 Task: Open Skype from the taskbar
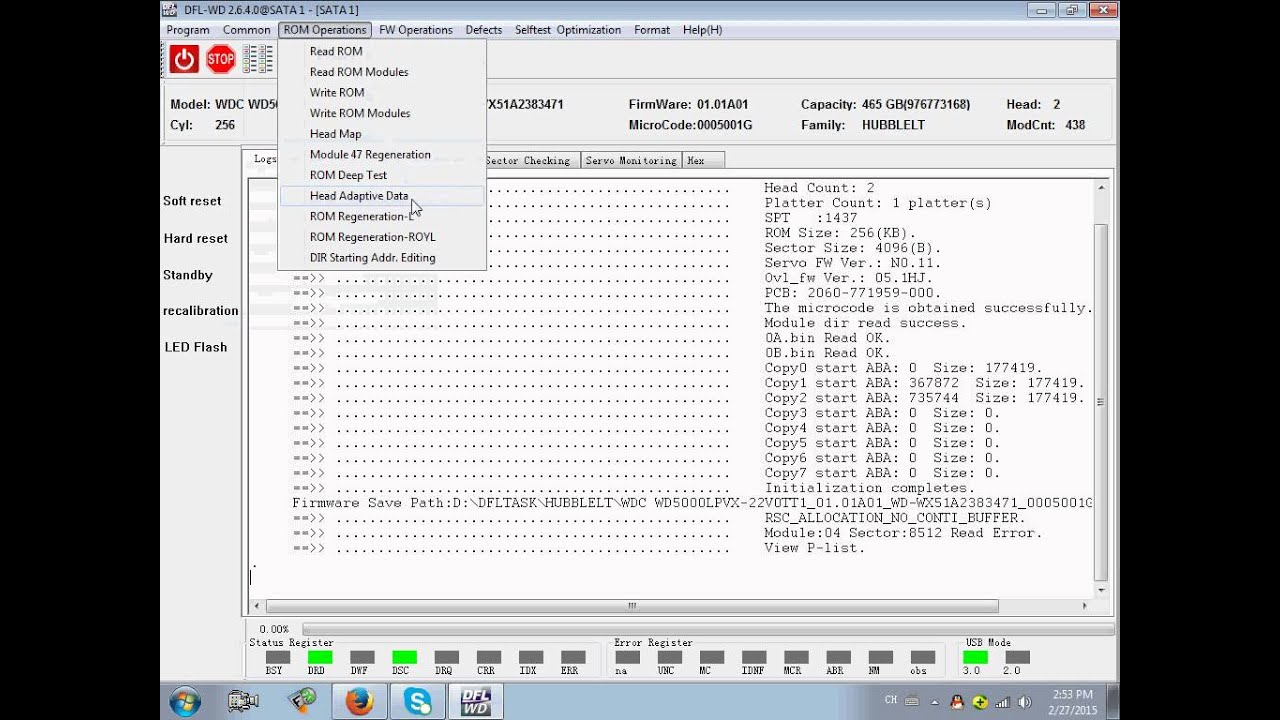pos(419,702)
